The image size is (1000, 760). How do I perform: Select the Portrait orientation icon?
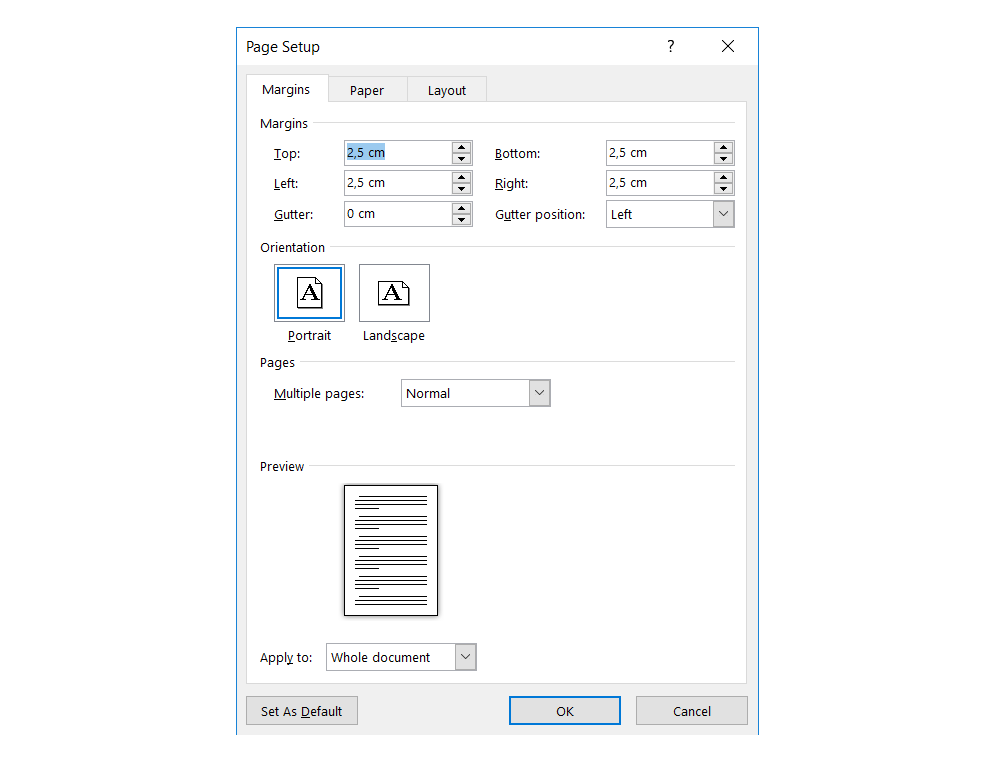point(309,292)
